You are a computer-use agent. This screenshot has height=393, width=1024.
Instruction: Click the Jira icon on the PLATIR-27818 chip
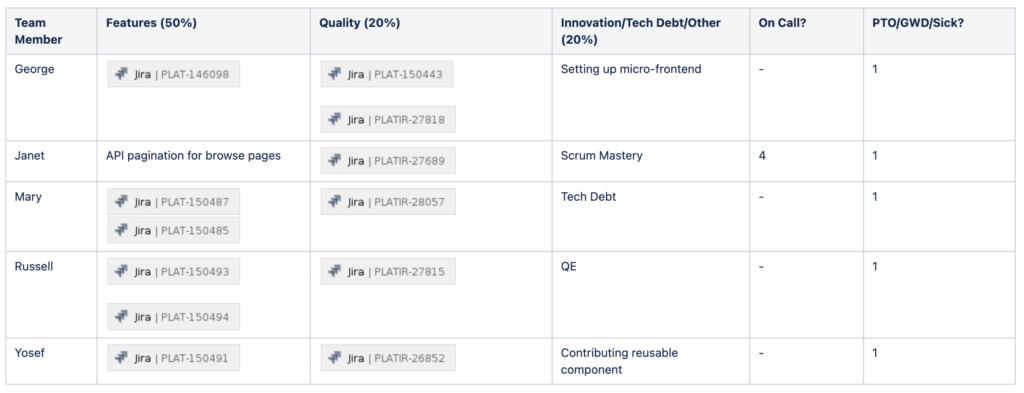(x=334, y=119)
